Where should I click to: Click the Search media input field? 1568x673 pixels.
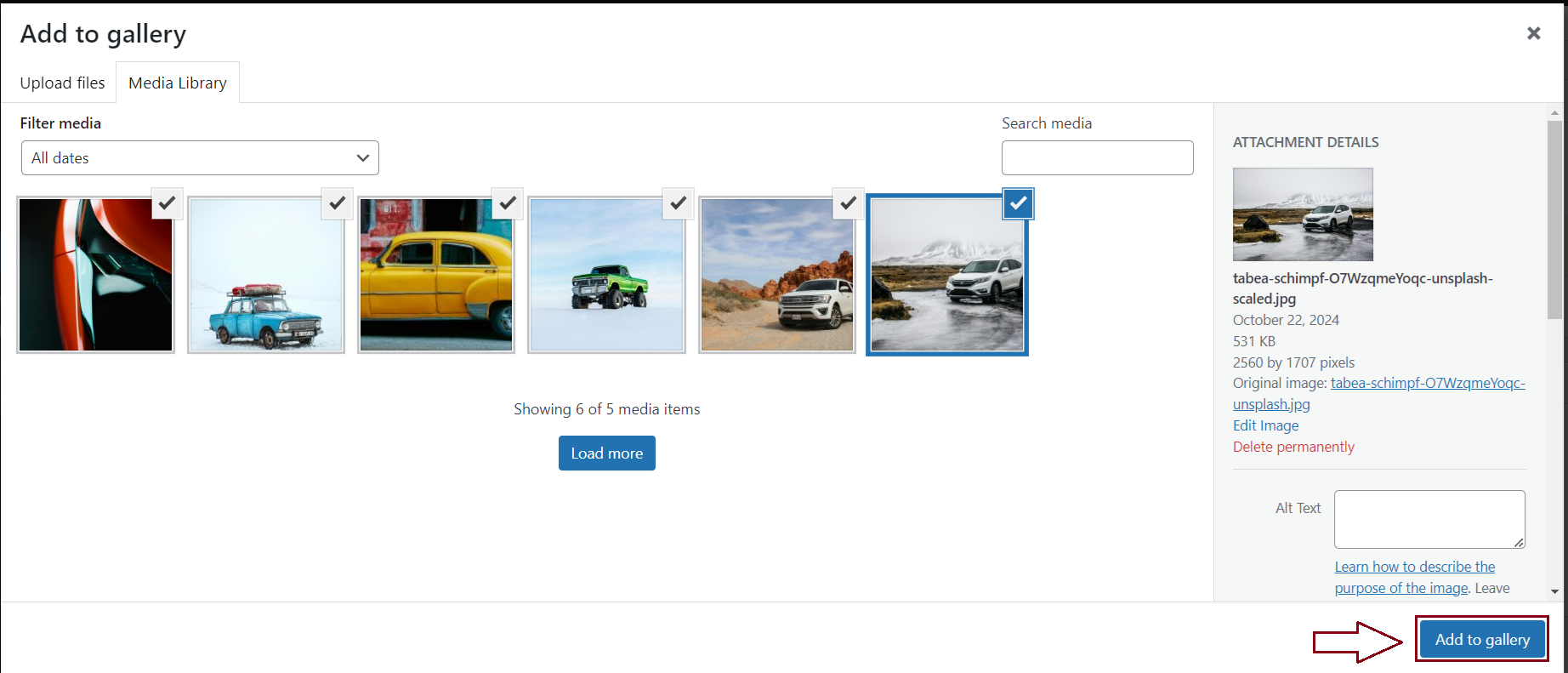1097,158
